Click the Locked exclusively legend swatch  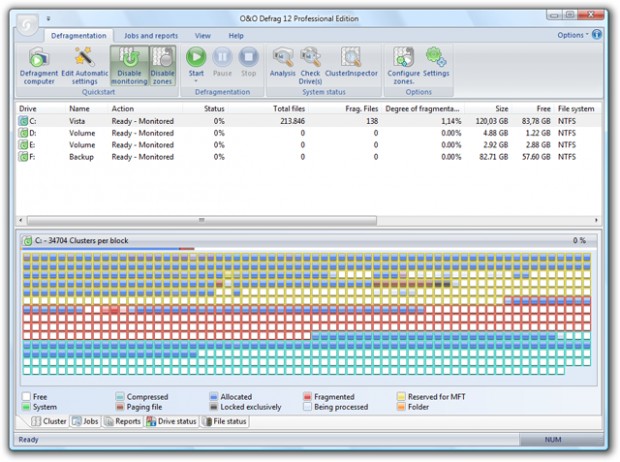pos(214,407)
